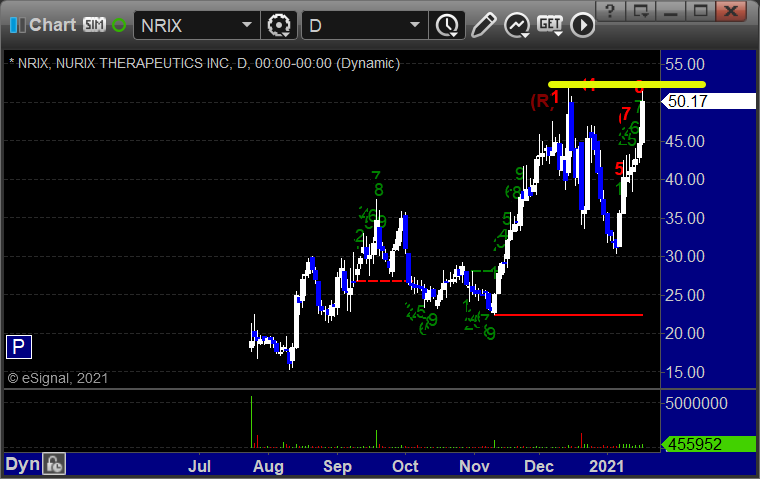Click the 30.00 price axis label
760x479 pixels.
click(x=685, y=256)
